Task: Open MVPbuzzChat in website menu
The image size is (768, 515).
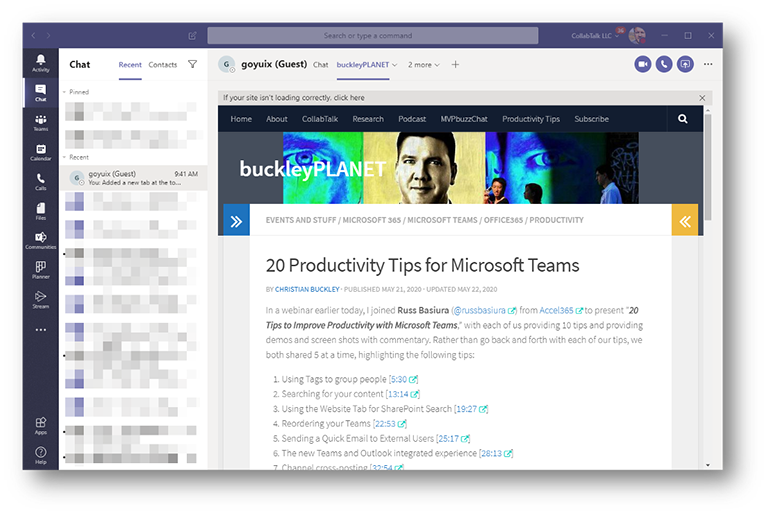Action: pos(464,119)
